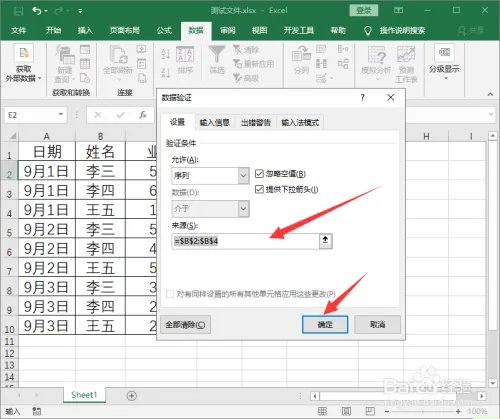
Task: Click the help question mark in 数据验证 dialog
Action: [362, 97]
